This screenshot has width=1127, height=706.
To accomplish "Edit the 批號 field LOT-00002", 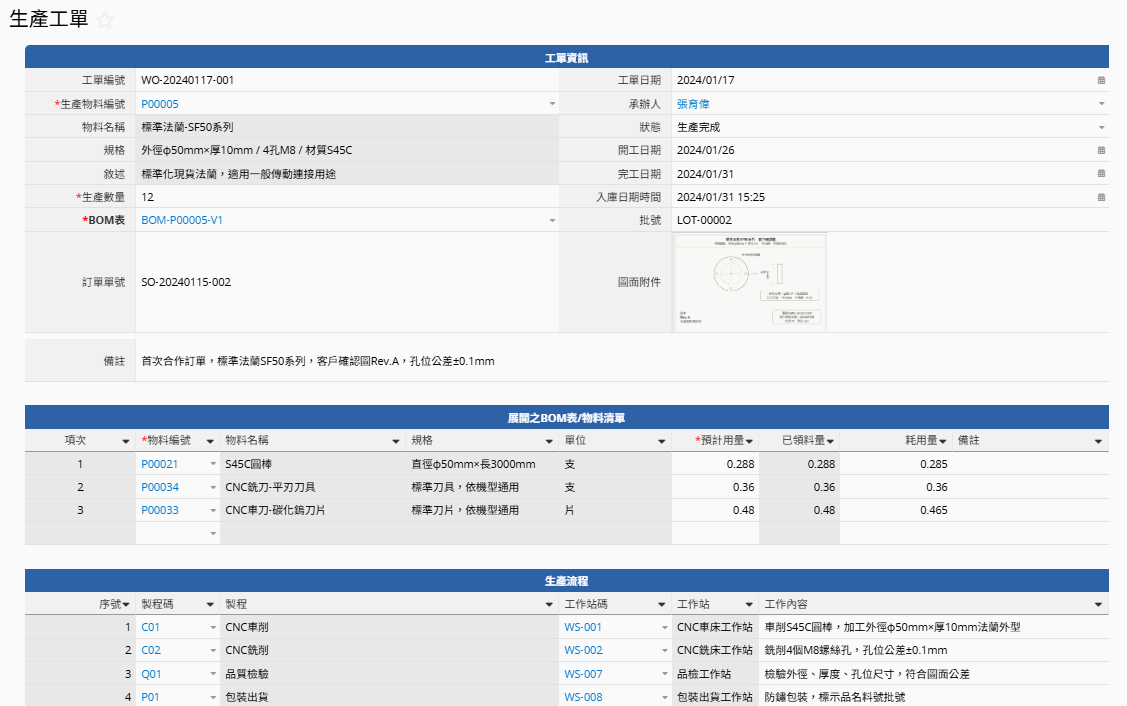I will point(890,220).
